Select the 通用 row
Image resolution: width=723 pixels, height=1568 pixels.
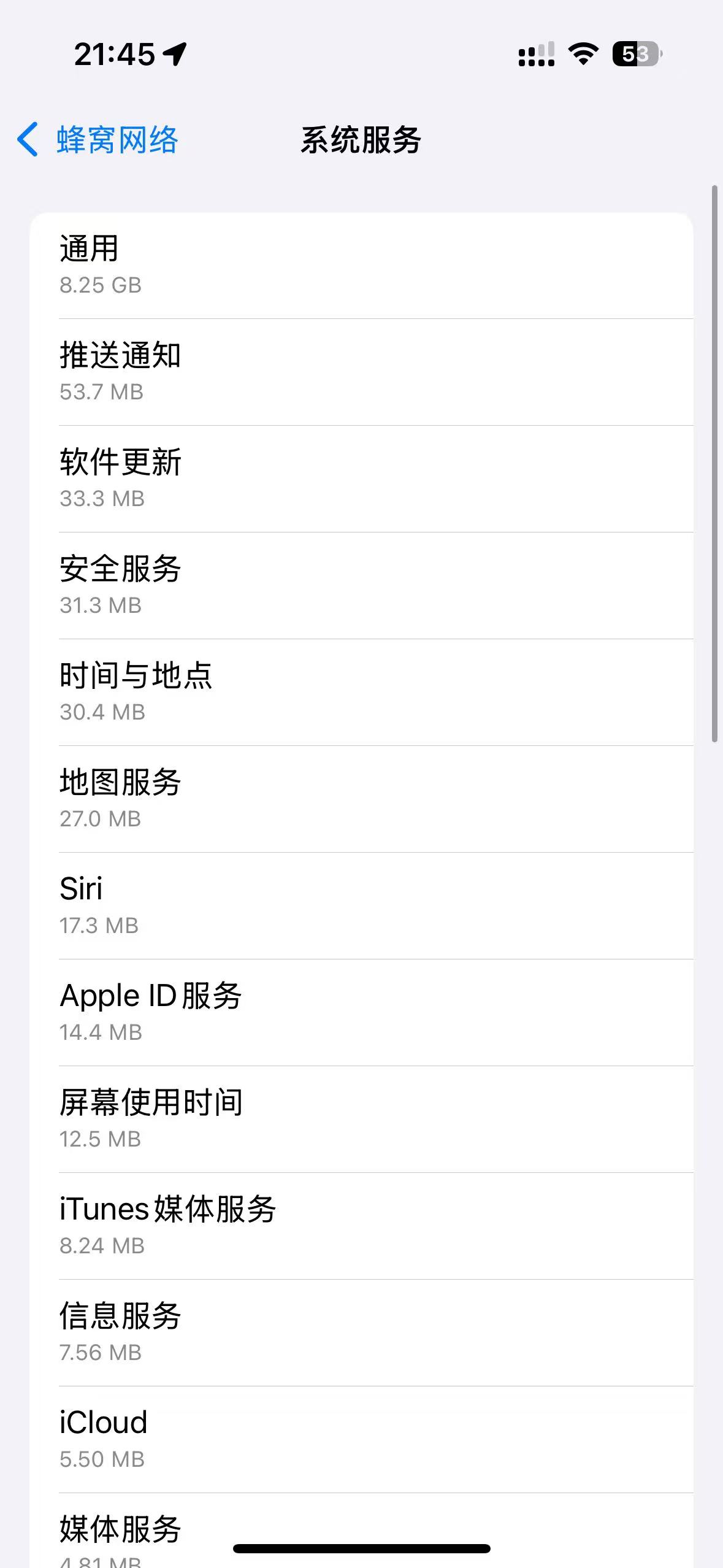coord(361,266)
